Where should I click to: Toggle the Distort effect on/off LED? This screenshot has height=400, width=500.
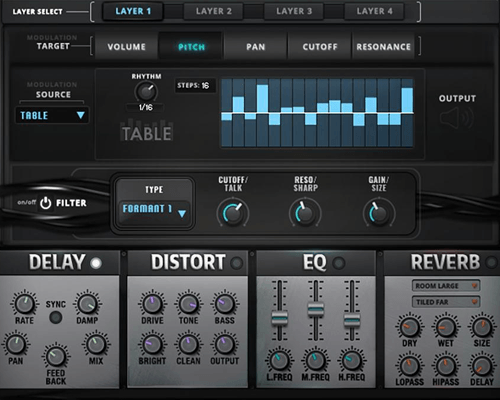click(237, 263)
